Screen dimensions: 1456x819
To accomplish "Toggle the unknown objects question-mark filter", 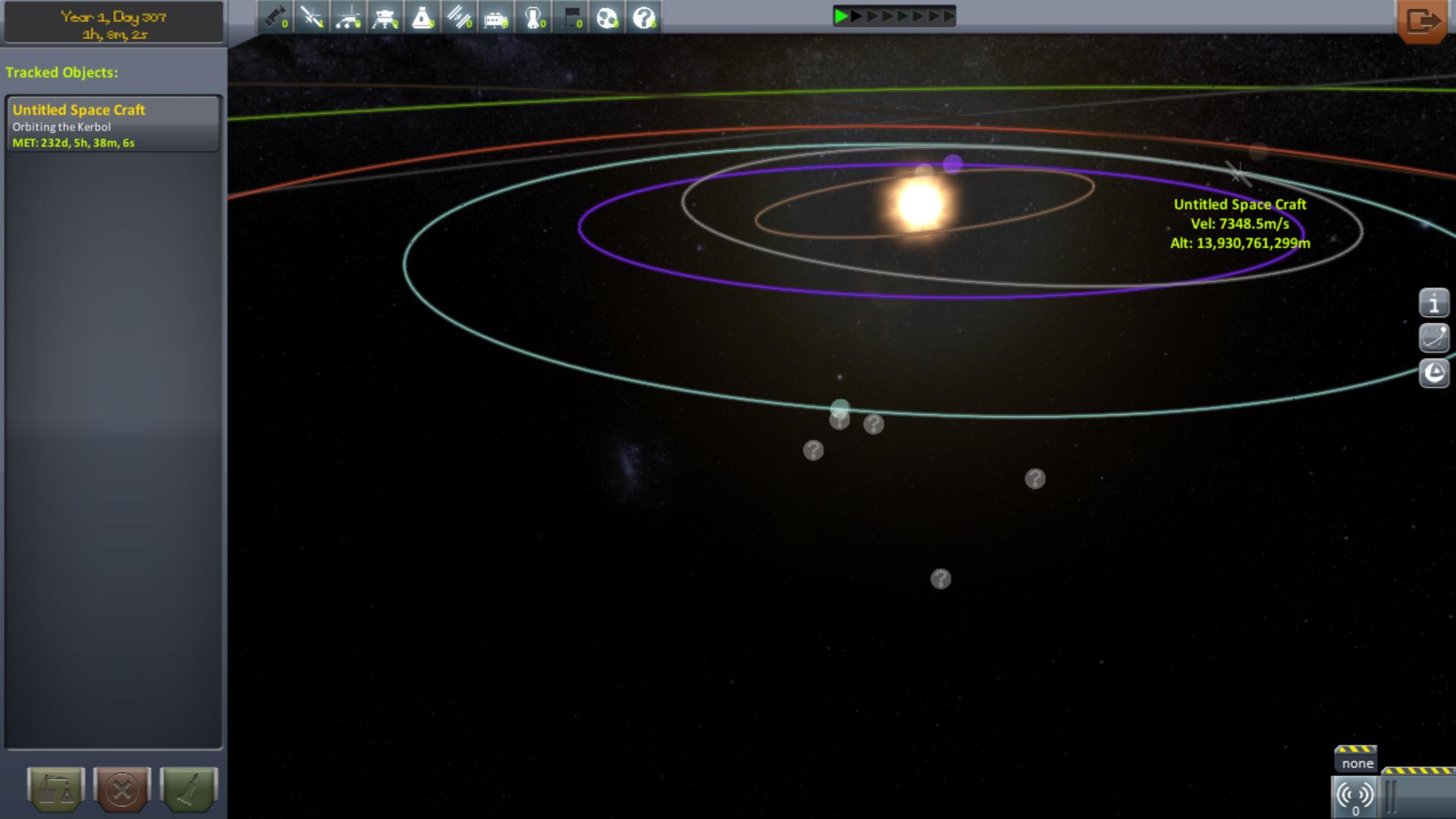I will pyautogui.click(x=645, y=17).
